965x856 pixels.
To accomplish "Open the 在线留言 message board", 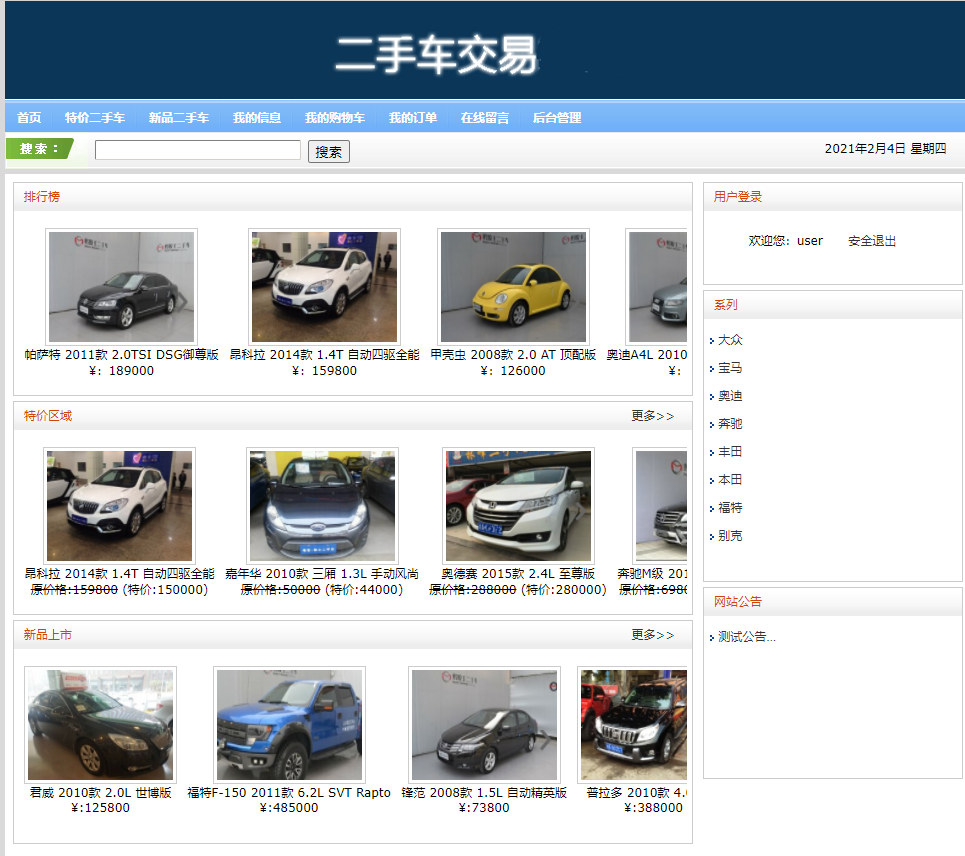I will pos(485,117).
